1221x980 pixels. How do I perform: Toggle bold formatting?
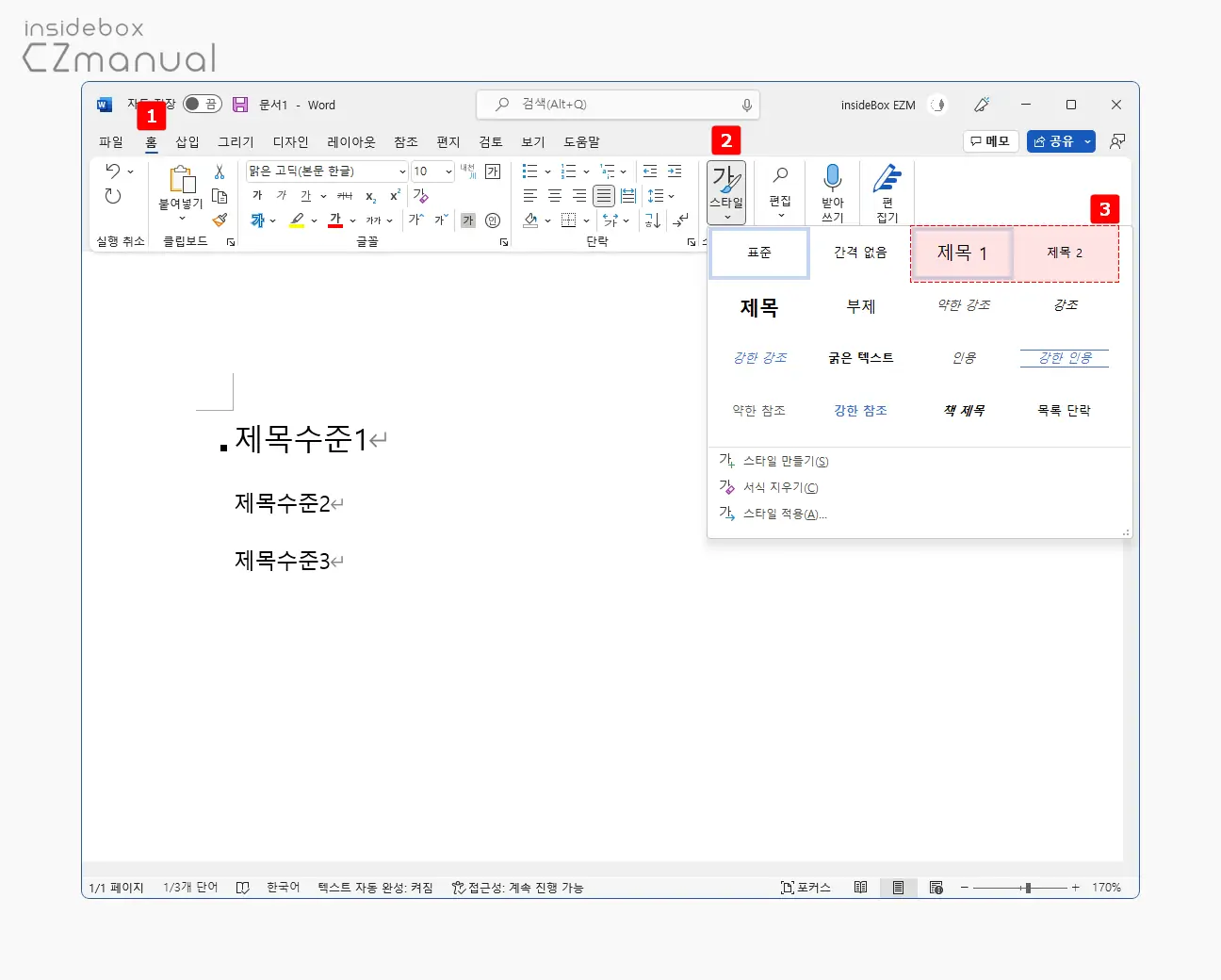pyautogui.click(x=257, y=196)
